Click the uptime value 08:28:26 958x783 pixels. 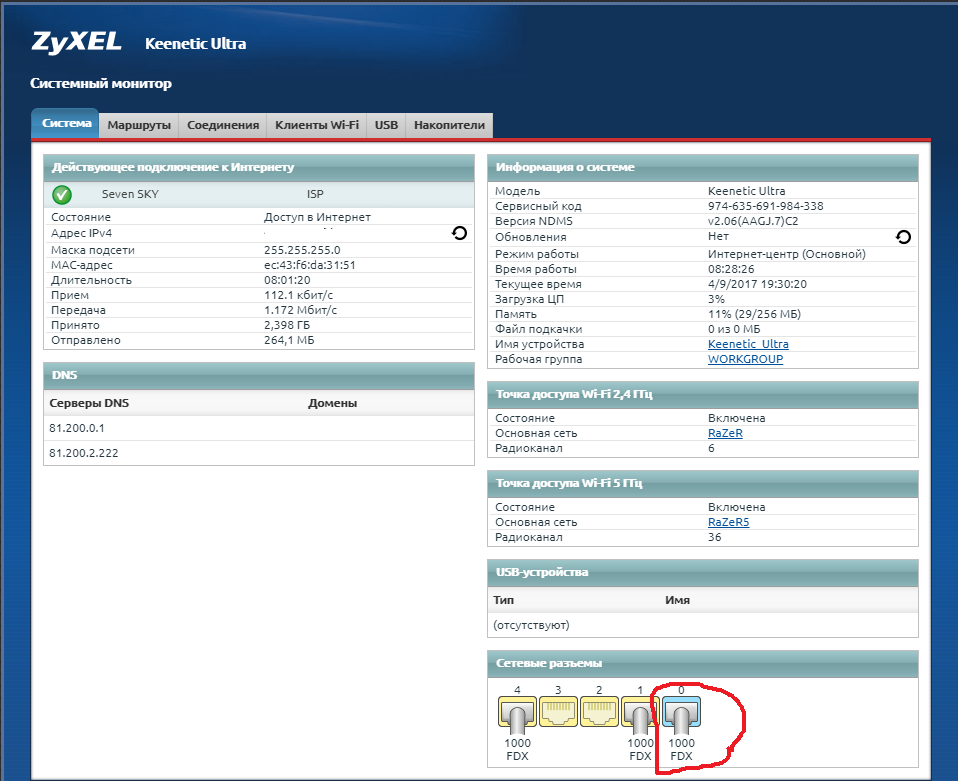(731, 269)
